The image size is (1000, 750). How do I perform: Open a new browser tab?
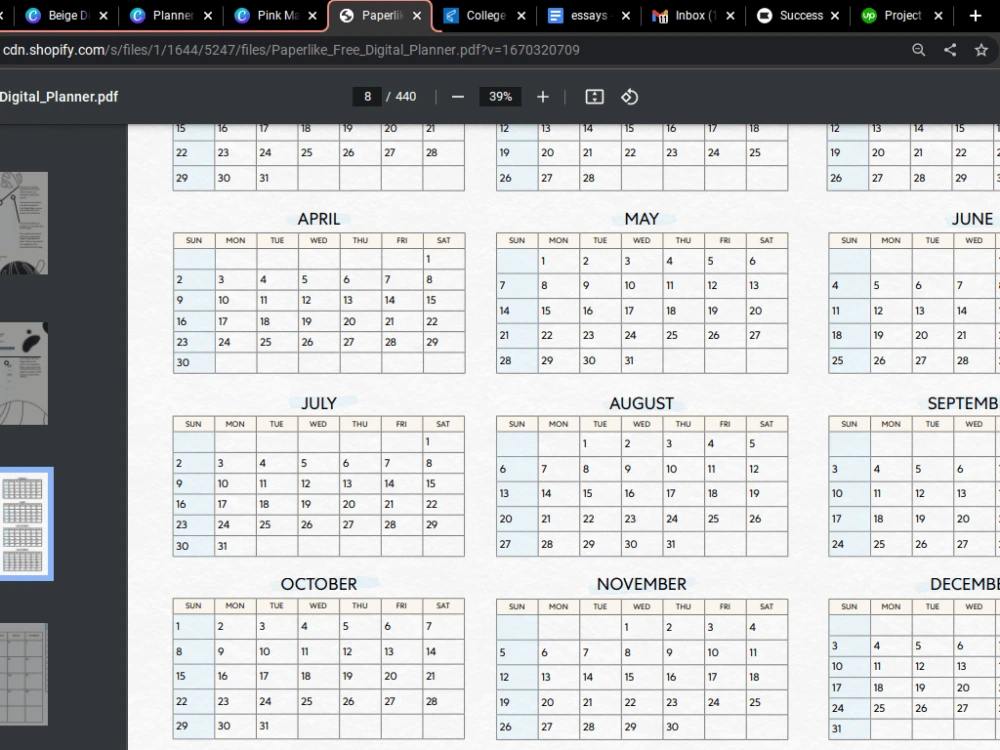(x=975, y=16)
